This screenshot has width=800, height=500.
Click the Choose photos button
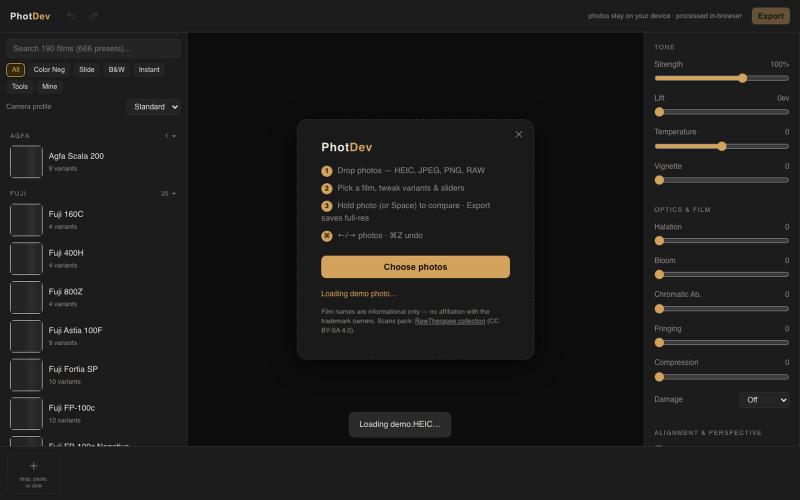(415, 267)
